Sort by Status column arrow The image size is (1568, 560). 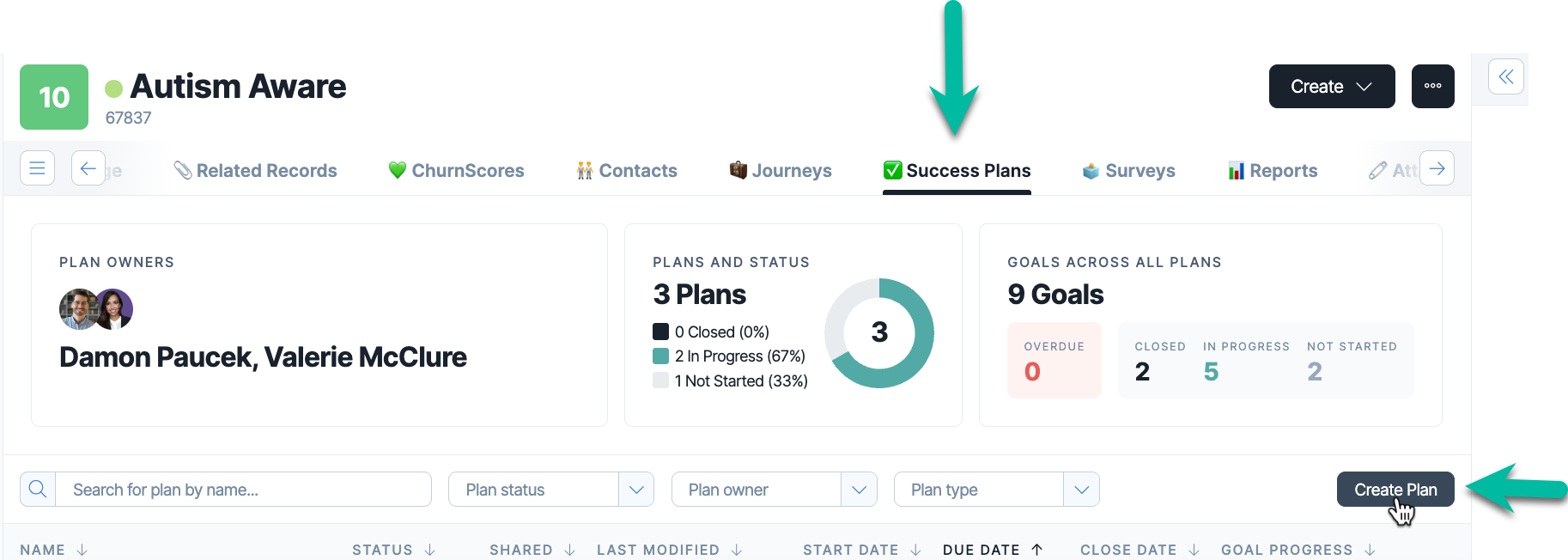[430, 550]
